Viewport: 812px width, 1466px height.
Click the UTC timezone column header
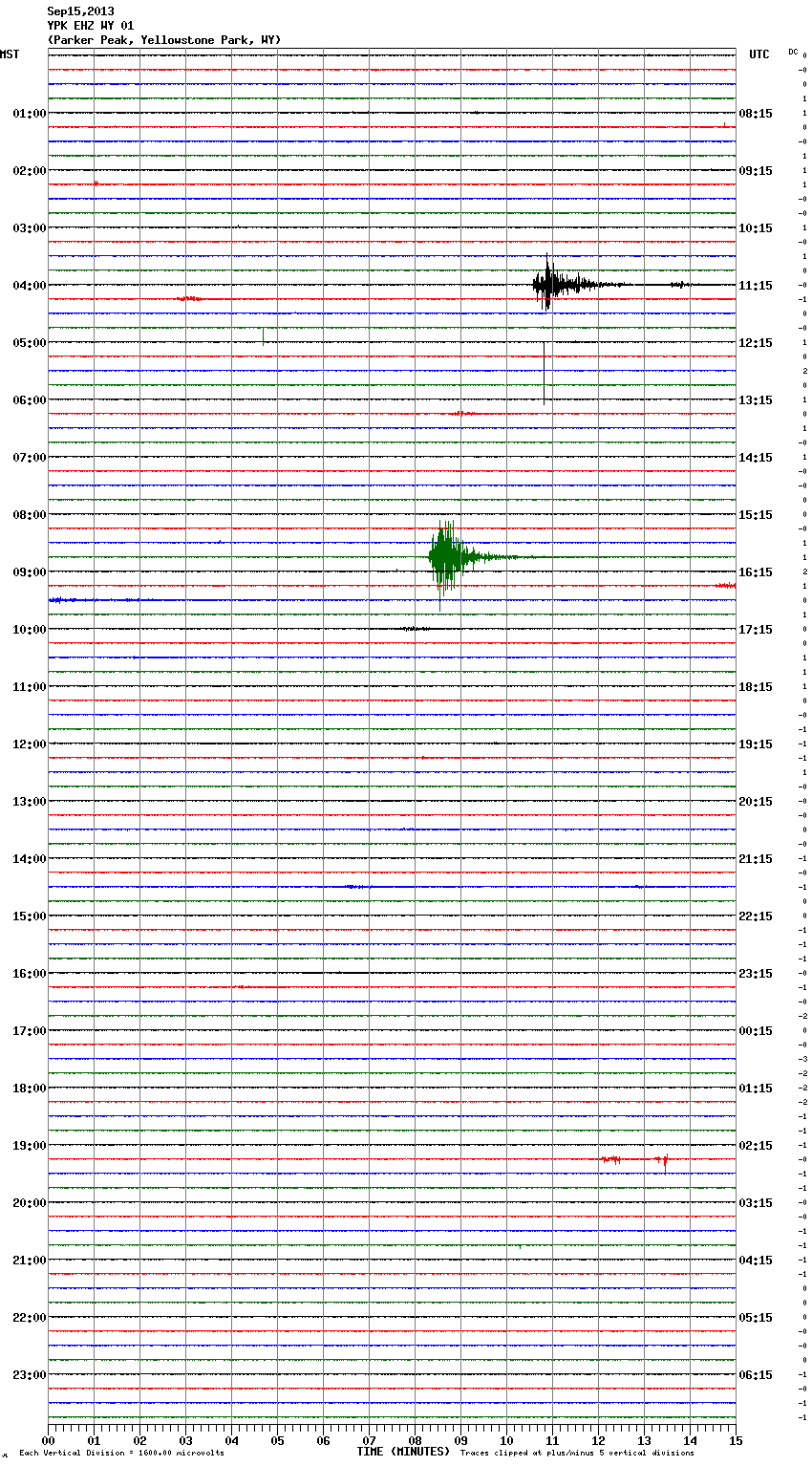tap(759, 54)
